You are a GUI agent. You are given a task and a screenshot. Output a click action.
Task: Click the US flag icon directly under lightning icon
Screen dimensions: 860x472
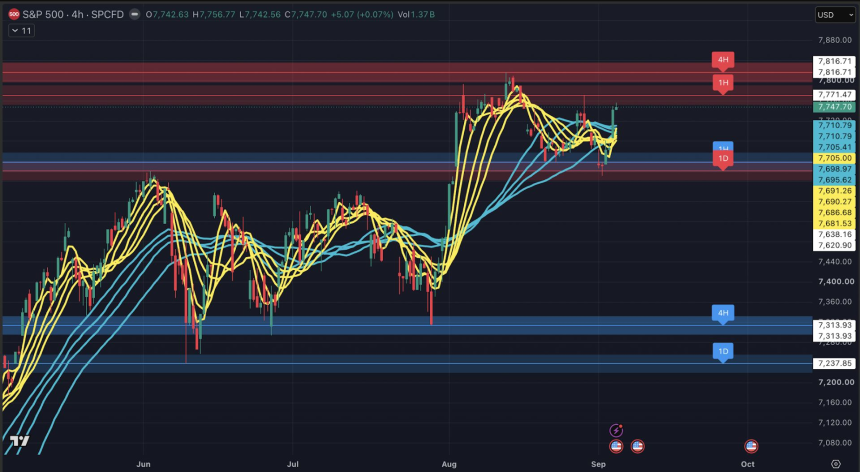(x=616, y=446)
